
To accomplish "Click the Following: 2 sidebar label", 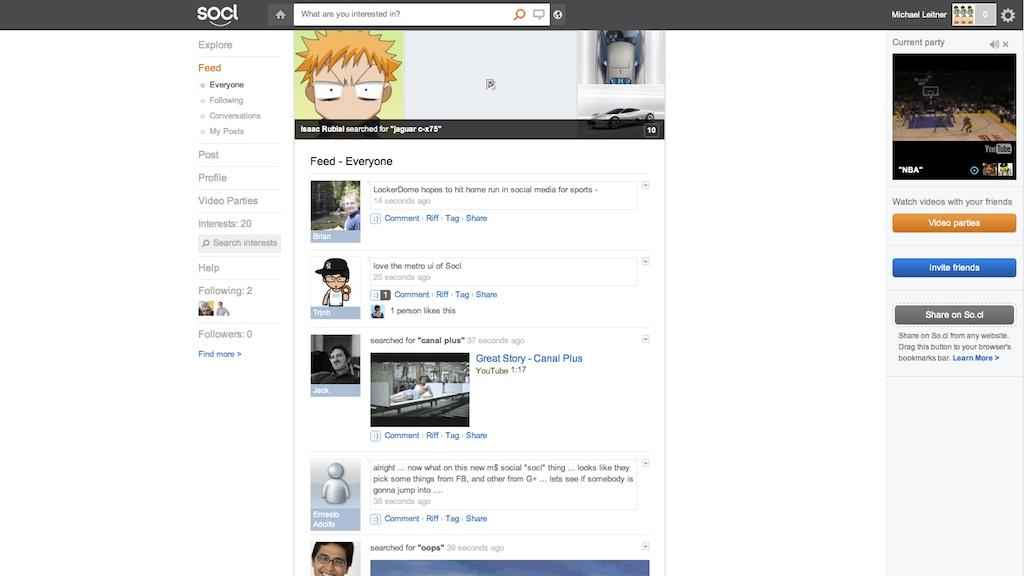I will (x=225, y=291).
